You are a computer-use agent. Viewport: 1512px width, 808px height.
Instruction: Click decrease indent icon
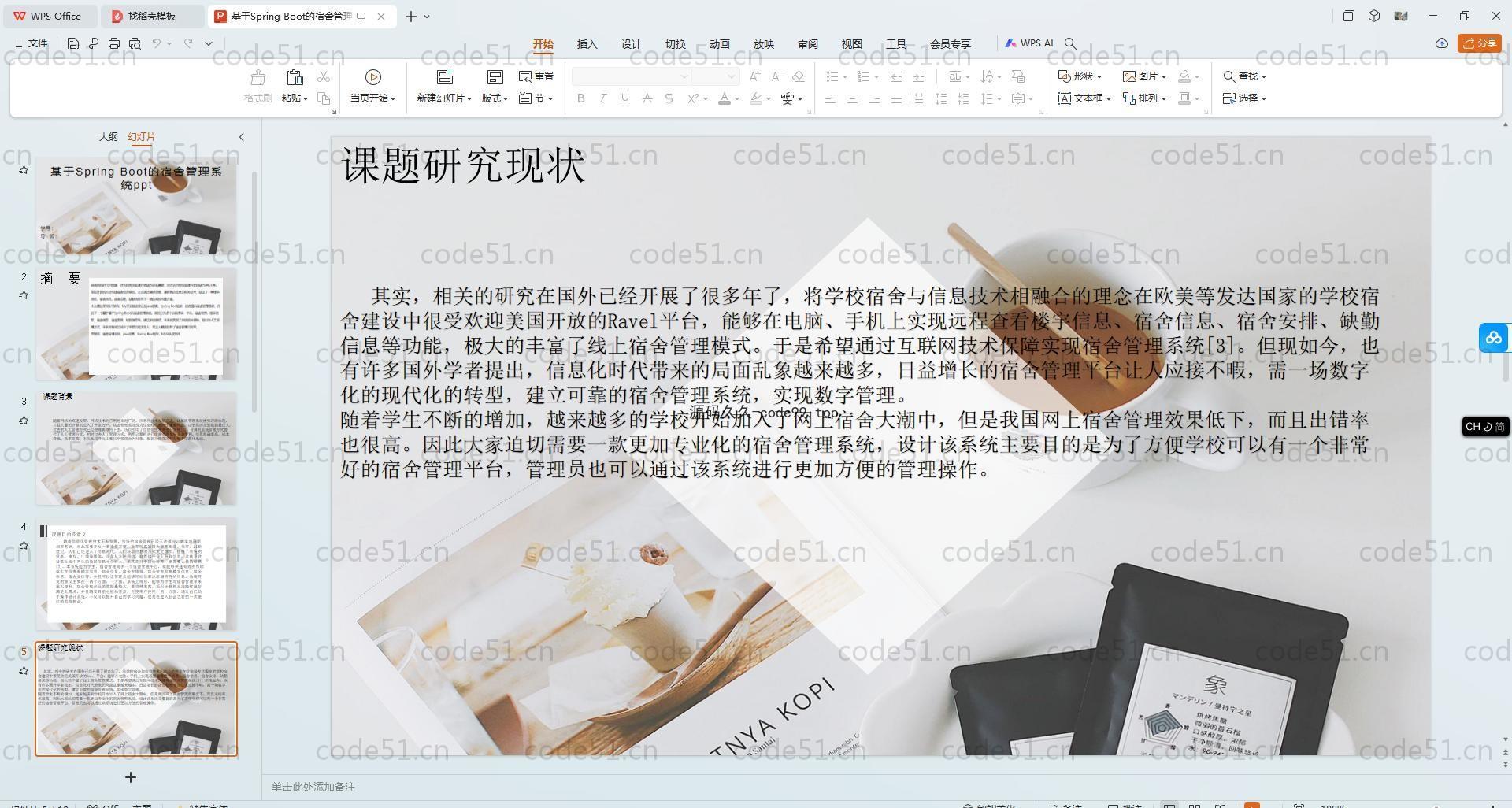click(896, 76)
